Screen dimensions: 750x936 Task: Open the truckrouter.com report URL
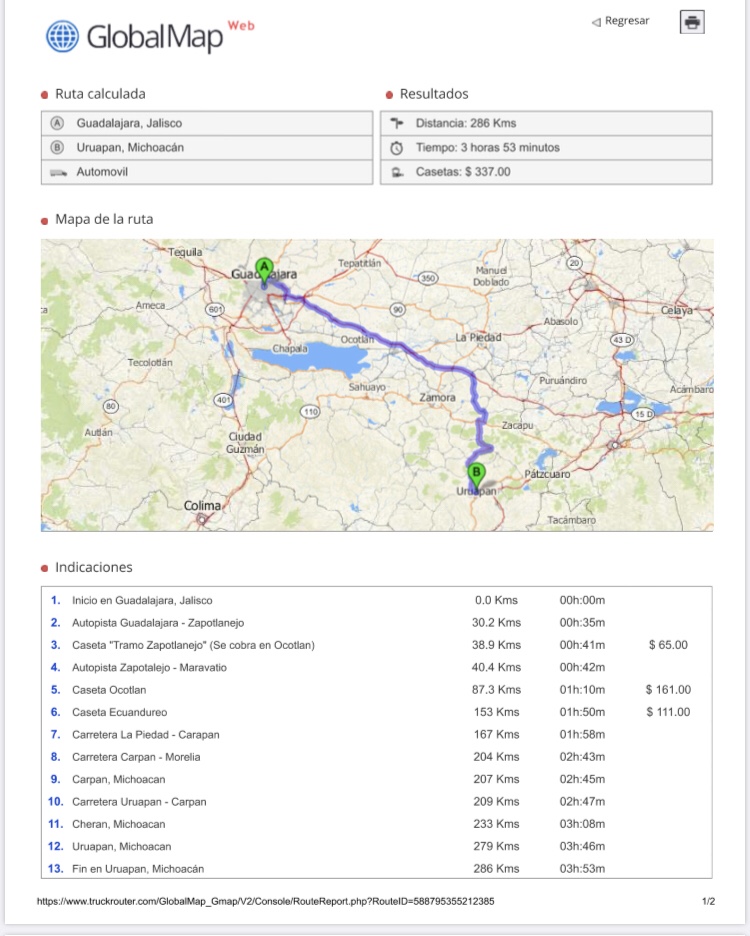(x=265, y=901)
